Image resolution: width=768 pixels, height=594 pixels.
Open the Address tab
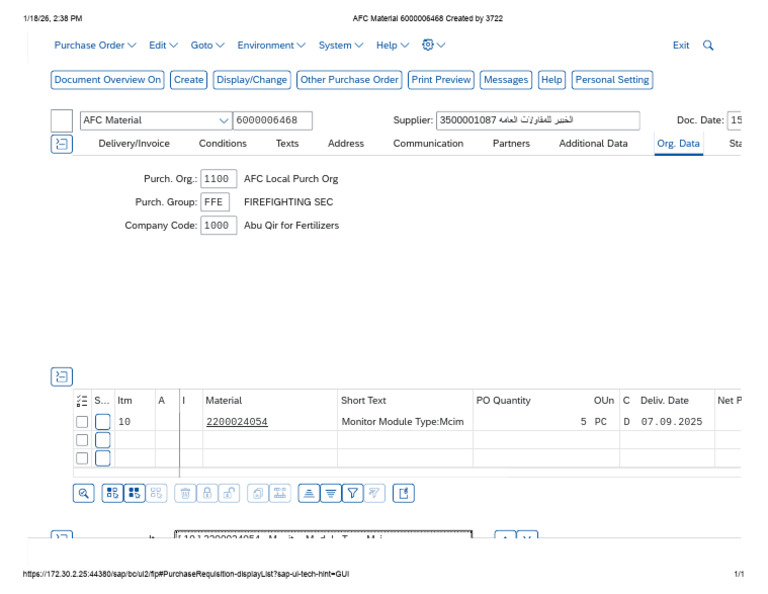(346, 143)
